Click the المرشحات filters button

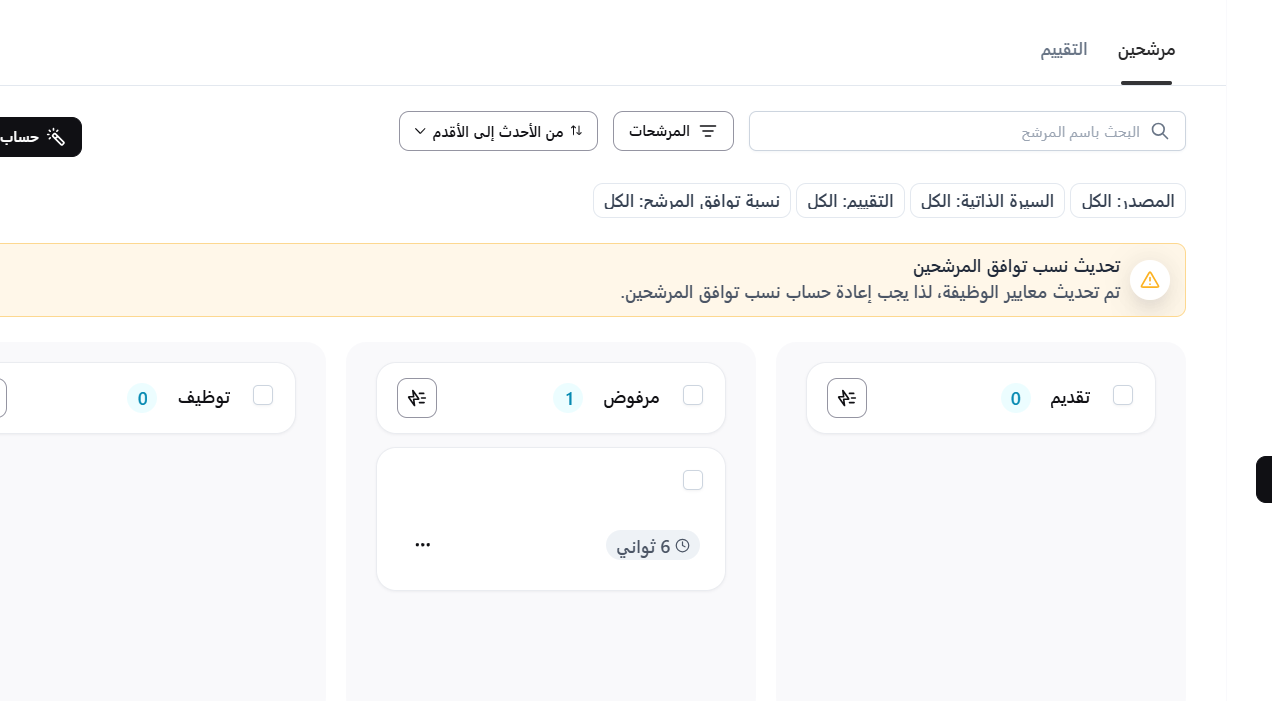673,131
